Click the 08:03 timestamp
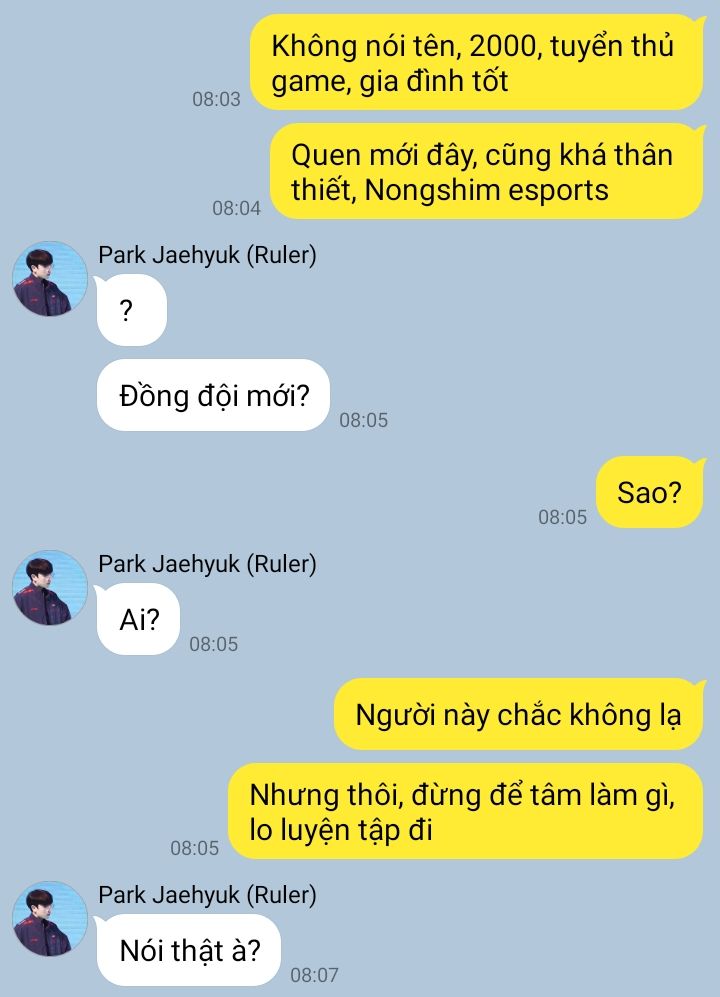This screenshot has height=997, width=720. point(216,99)
